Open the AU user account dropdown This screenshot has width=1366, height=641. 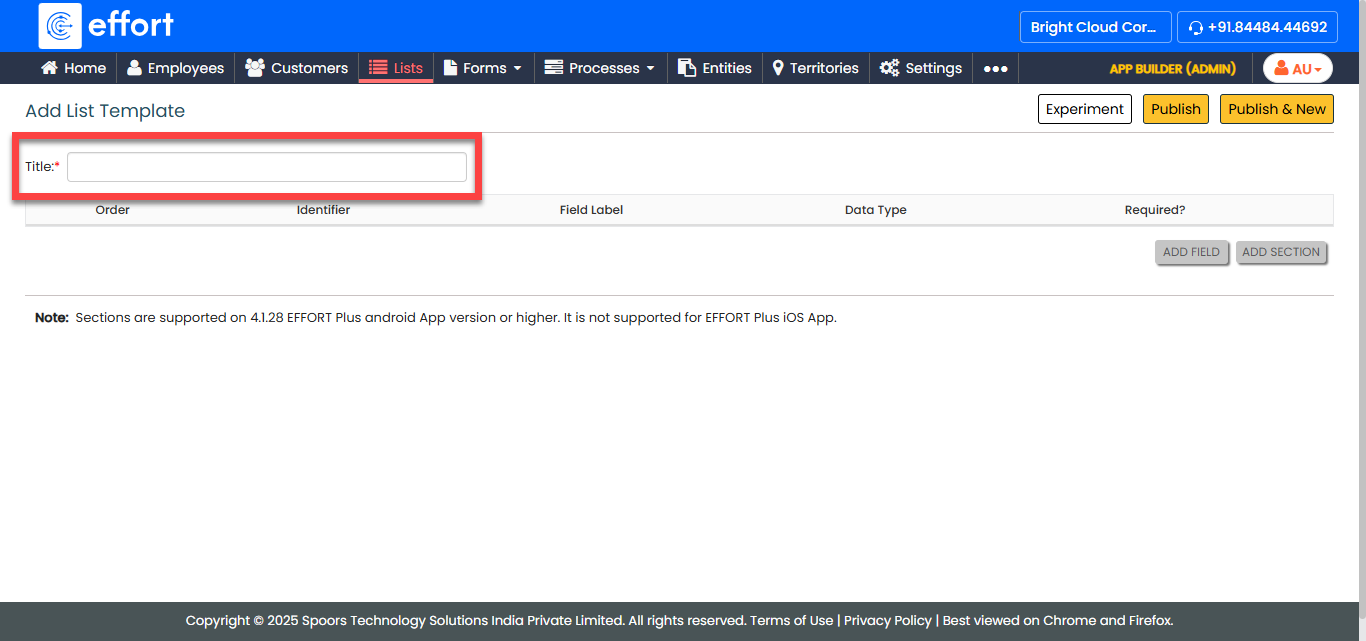coord(1297,68)
